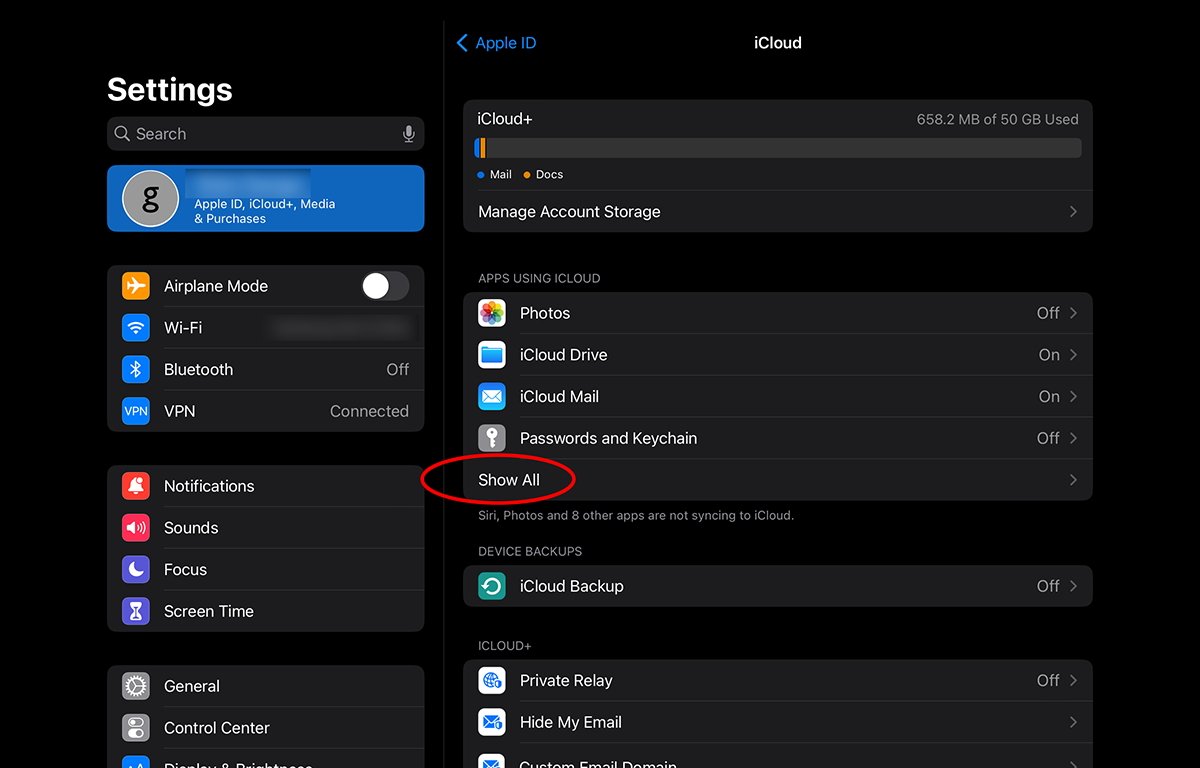
Task: Open Show All apps using iCloud
Action: tap(510, 480)
